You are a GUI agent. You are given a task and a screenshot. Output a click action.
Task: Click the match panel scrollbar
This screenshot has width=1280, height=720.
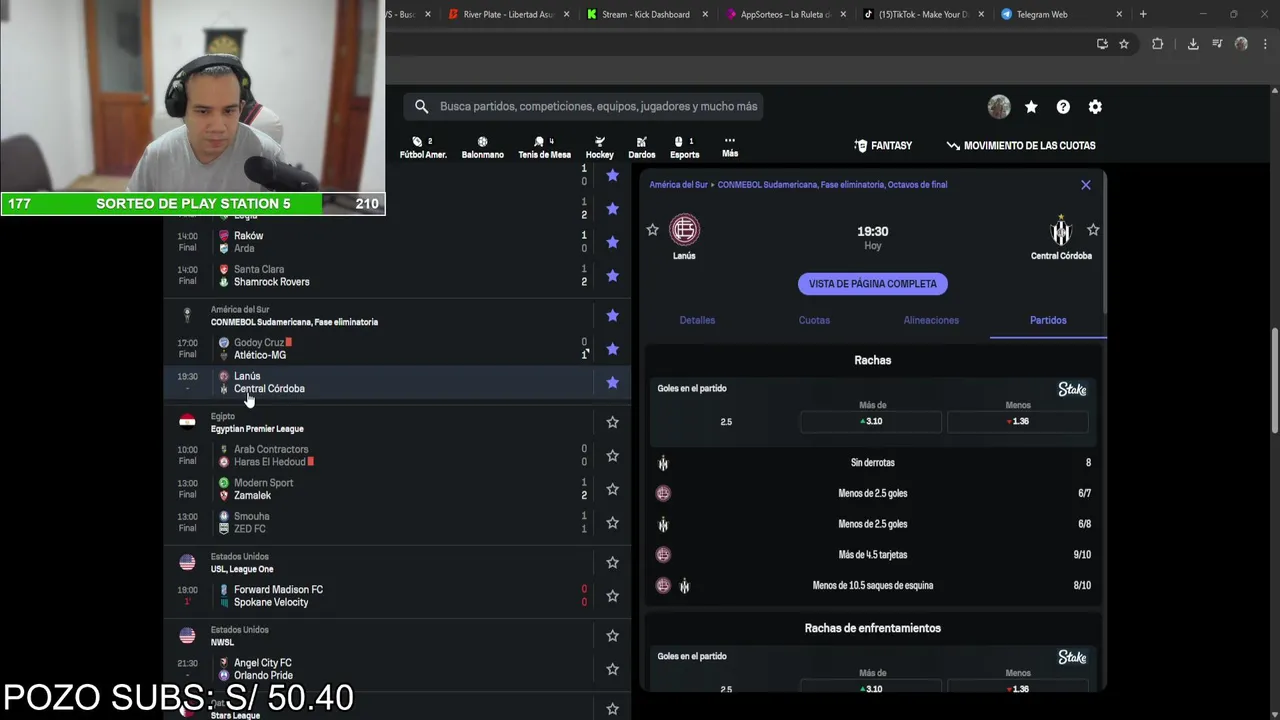pos(1104,243)
